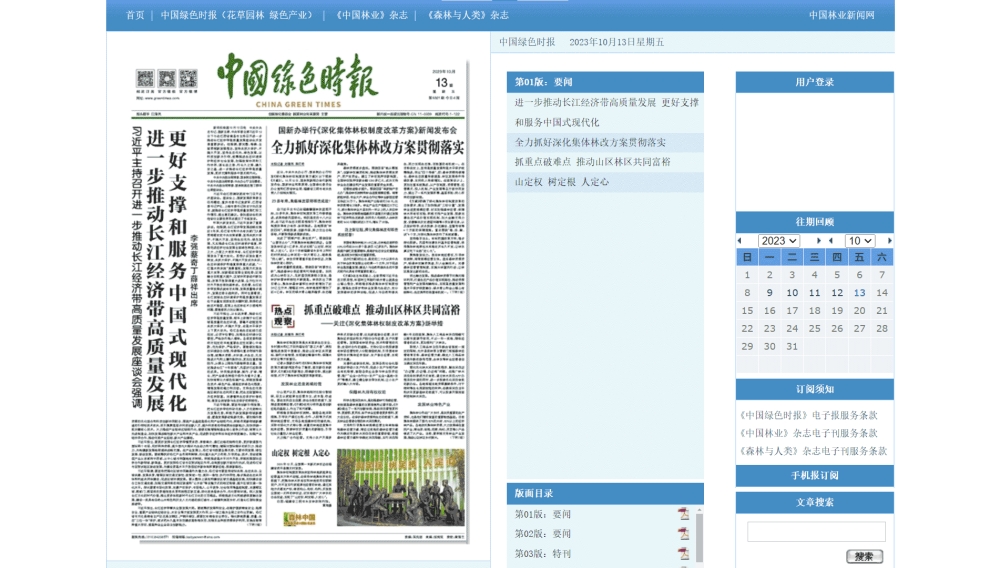Viewport: 1000px width, 568px height.
Task: Select date 11 in the calendar
Action: (x=814, y=293)
